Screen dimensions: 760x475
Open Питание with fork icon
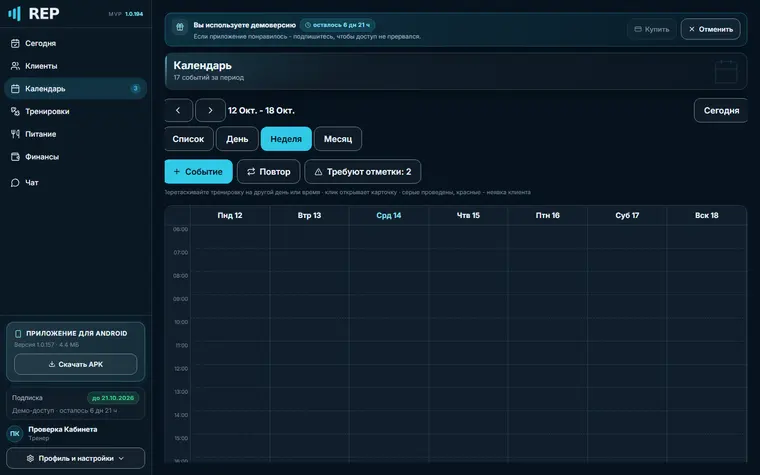tap(15, 134)
